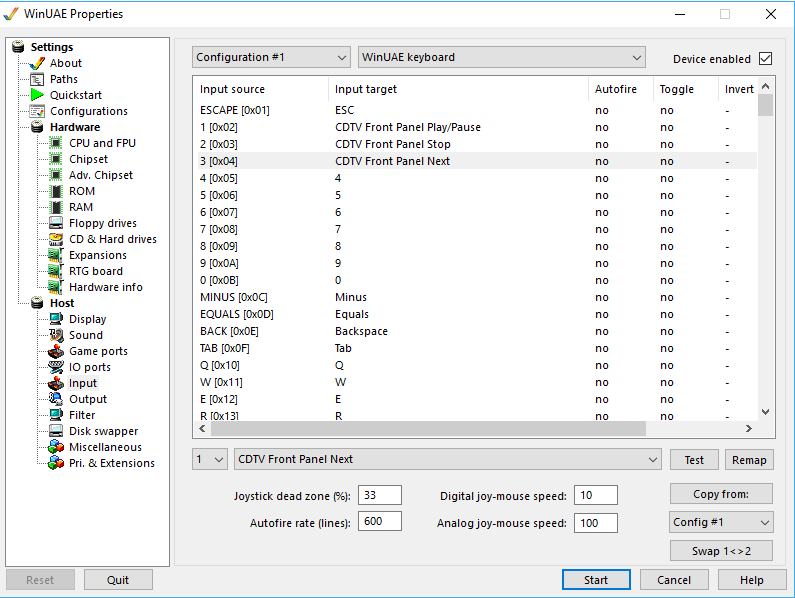795x598 pixels.
Task: Click the Autofire column header
Action: pos(621,89)
